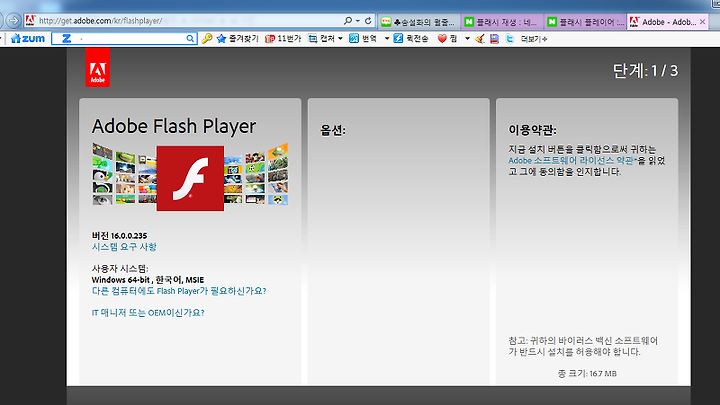Click the Flash Player logo image
This screenshot has height=405, width=720.
(190, 178)
